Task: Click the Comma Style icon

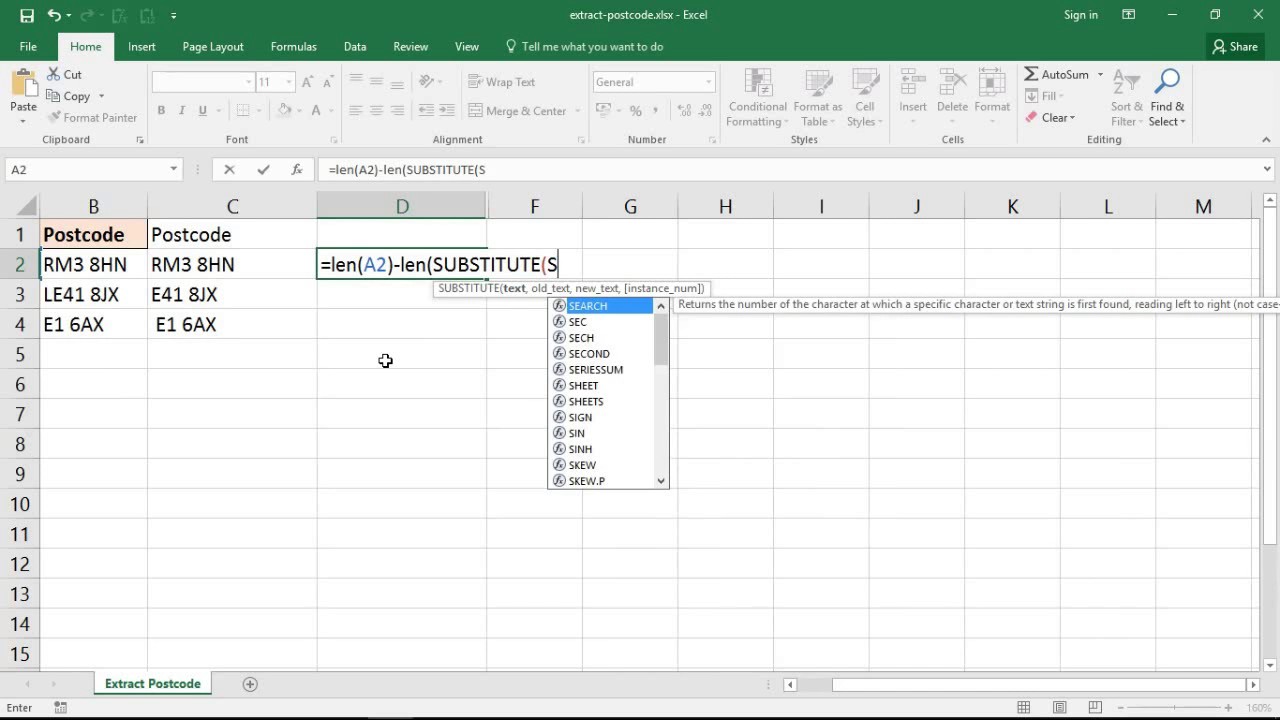Action: 656,111
